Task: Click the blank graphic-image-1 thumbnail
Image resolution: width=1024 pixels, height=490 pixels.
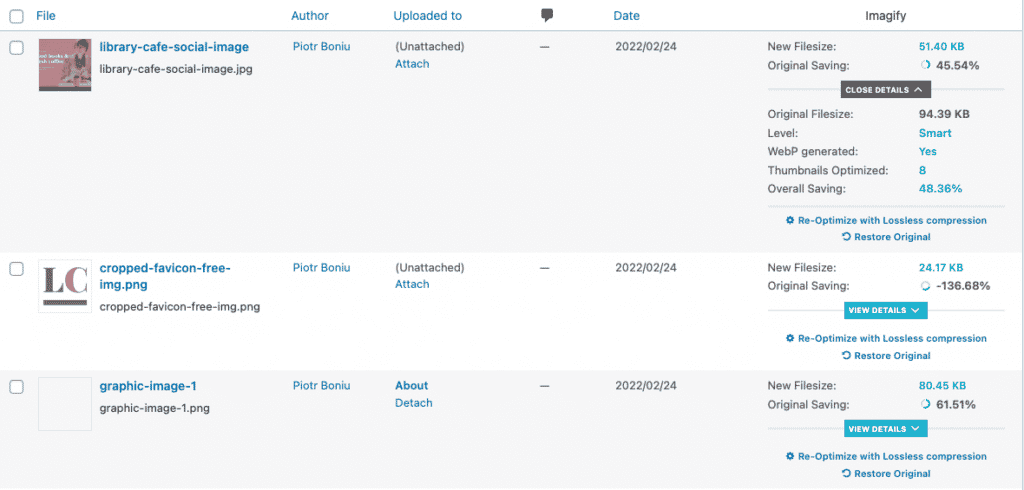Action: 65,403
